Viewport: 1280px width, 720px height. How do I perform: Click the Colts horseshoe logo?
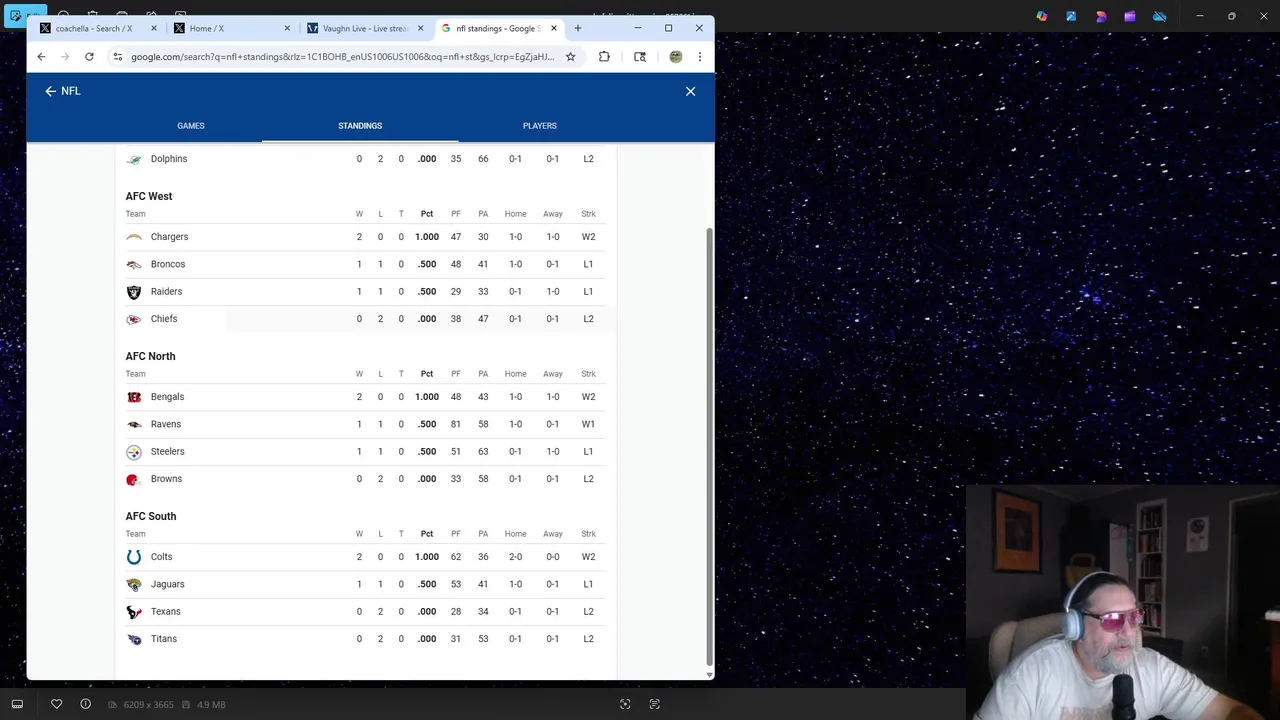pos(134,557)
